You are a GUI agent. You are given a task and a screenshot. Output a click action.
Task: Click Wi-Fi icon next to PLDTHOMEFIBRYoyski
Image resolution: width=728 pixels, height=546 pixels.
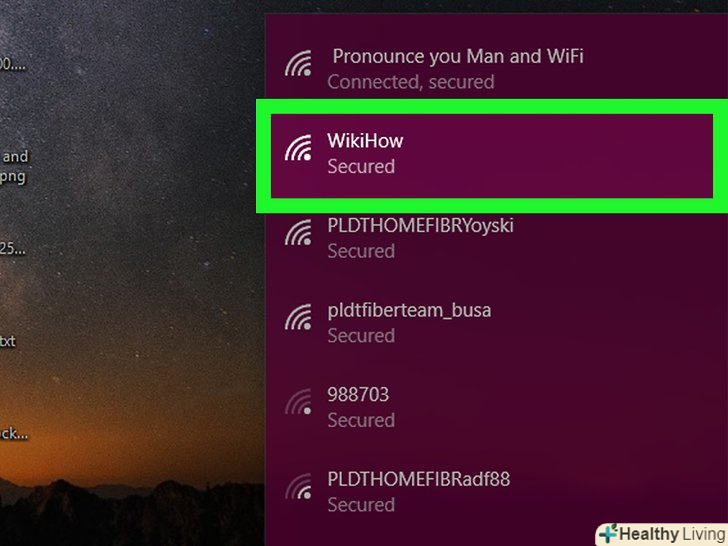click(298, 233)
